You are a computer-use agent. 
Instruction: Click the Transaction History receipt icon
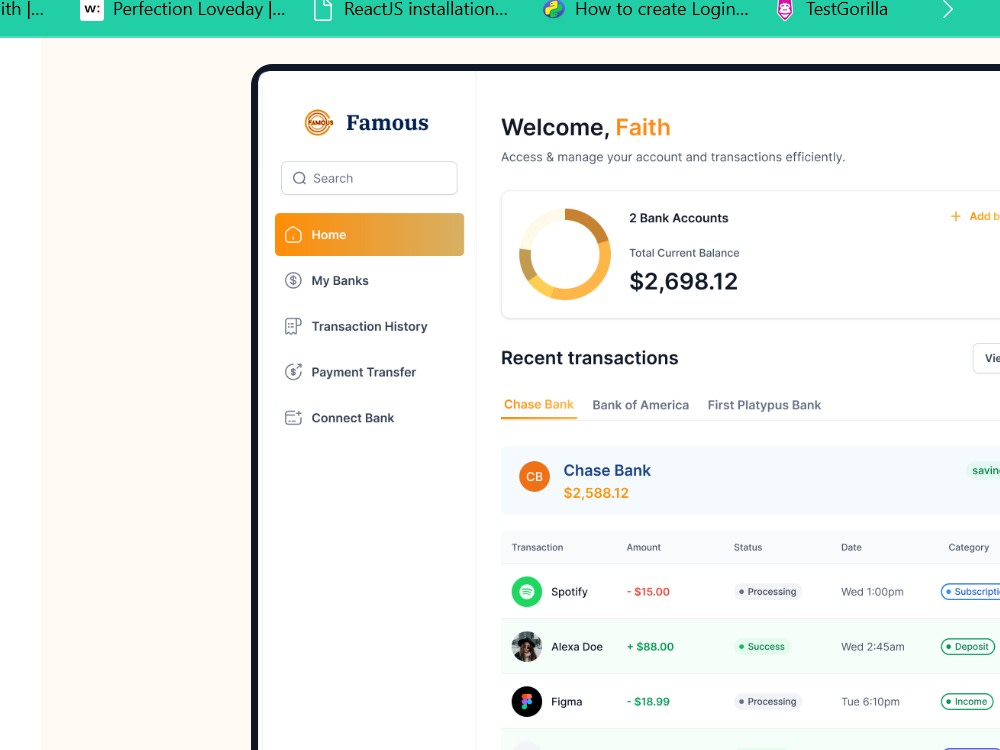(x=293, y=327)
